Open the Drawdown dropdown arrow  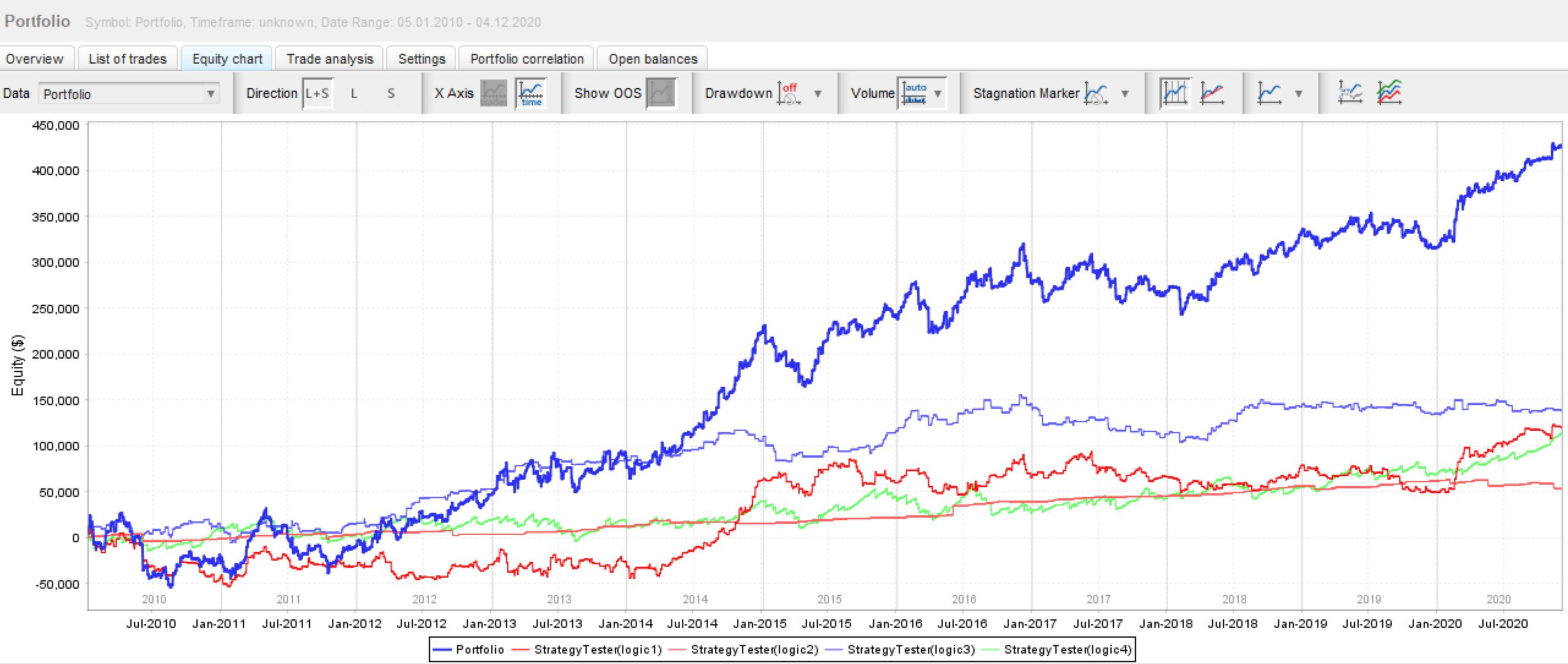coord(818,94)
